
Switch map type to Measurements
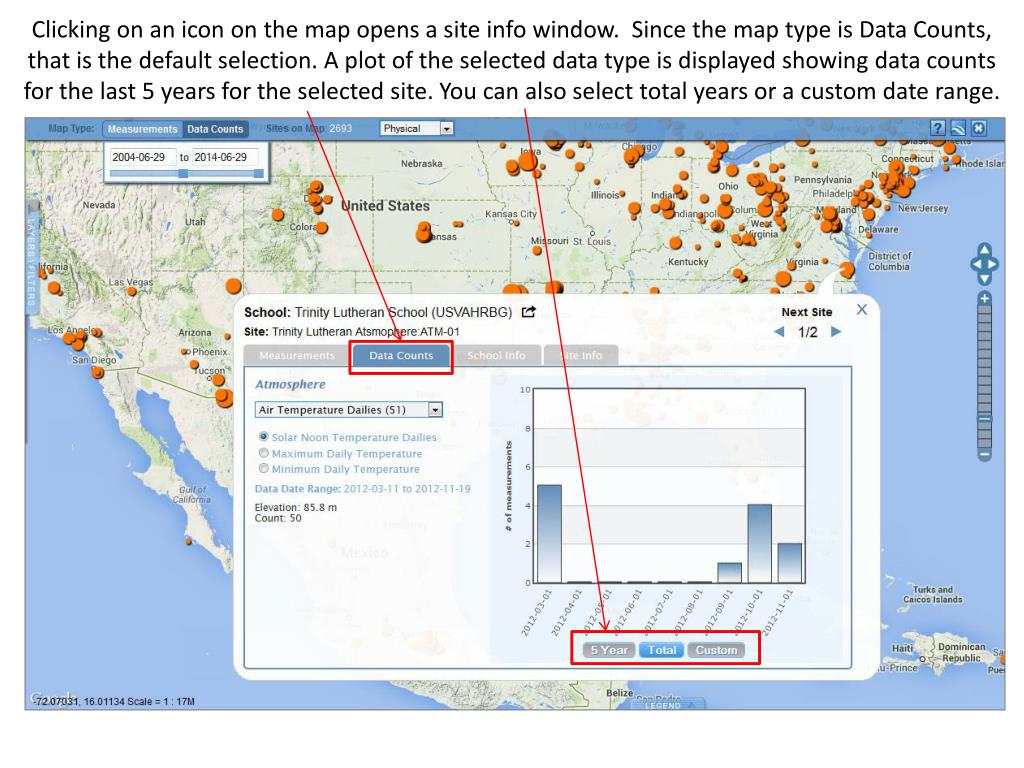[142, 129]
